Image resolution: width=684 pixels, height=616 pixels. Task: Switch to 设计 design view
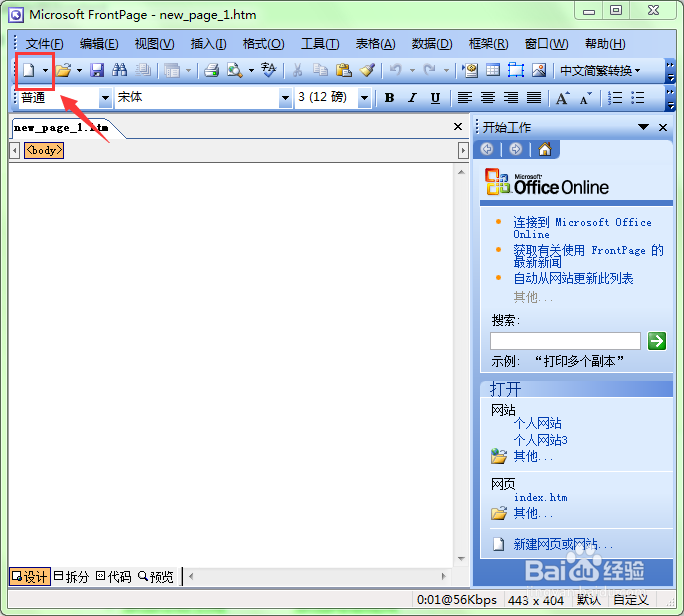pyautogui.click(x=30, y=576)
